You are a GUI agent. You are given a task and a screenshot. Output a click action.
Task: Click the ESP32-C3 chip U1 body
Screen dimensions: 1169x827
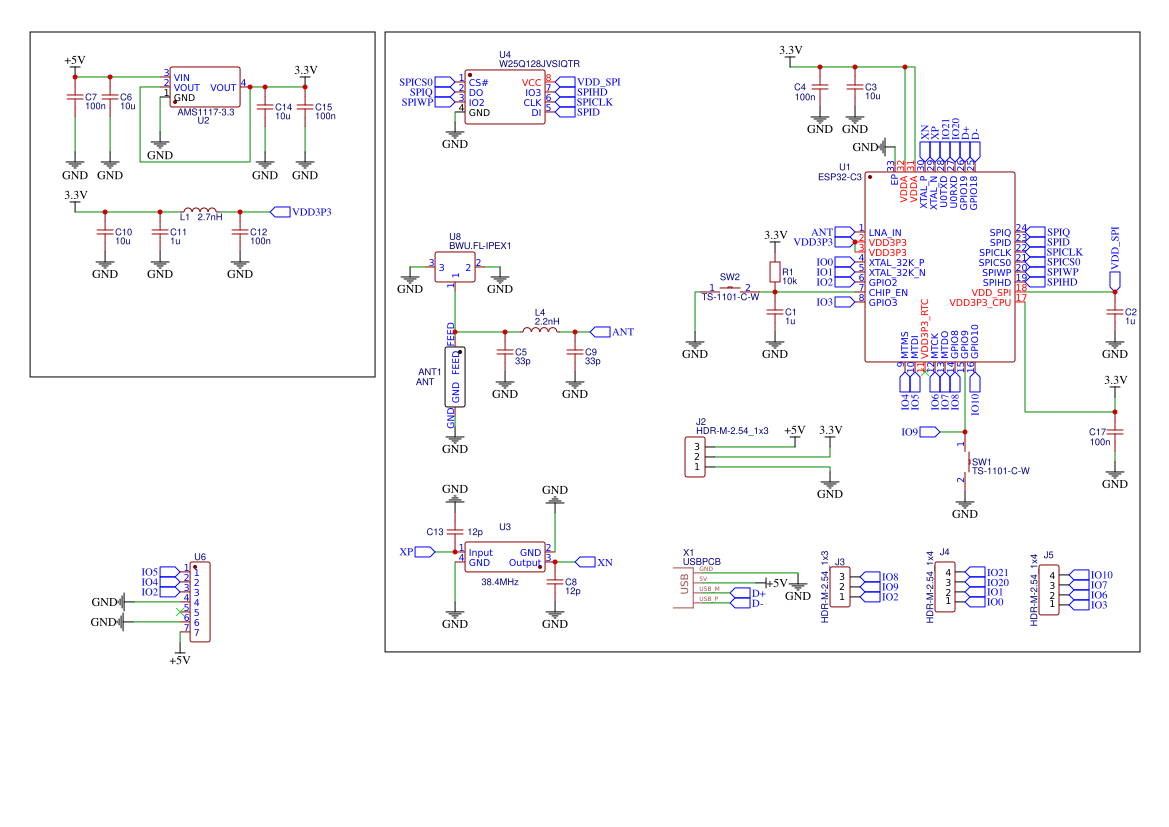tap(939, 267)
